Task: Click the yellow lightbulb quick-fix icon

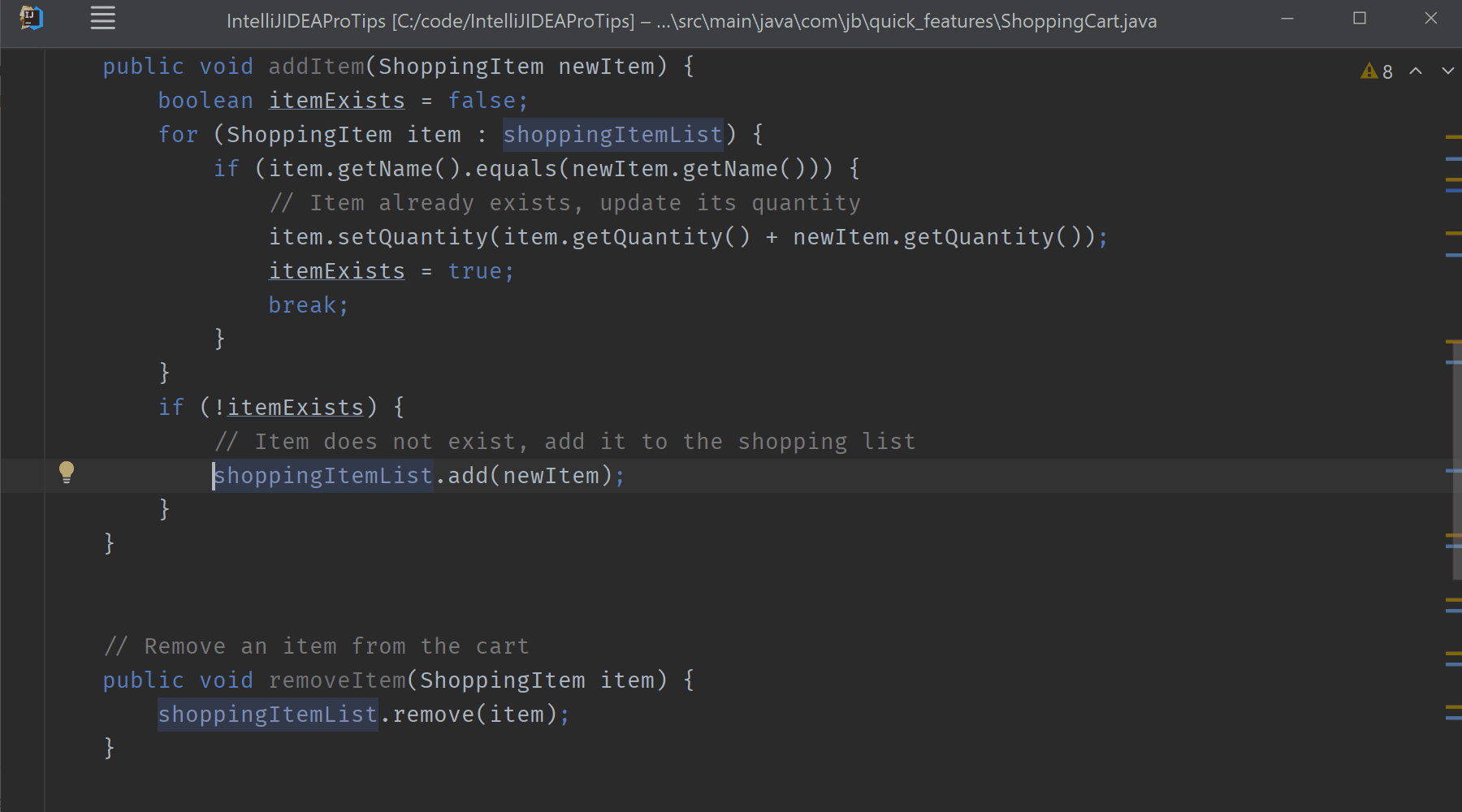Action: click(67, 473)
